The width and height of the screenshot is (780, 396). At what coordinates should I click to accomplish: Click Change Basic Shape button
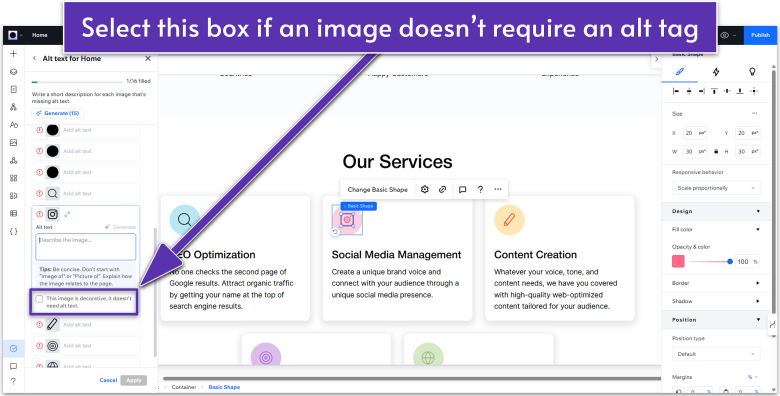(x=378, y=190)
